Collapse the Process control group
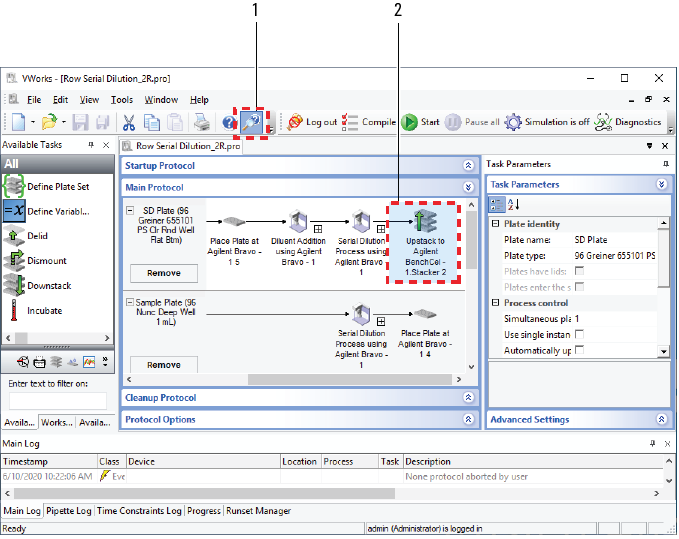The width and height of the screenshot is (679, 539). tap(495, 303)
